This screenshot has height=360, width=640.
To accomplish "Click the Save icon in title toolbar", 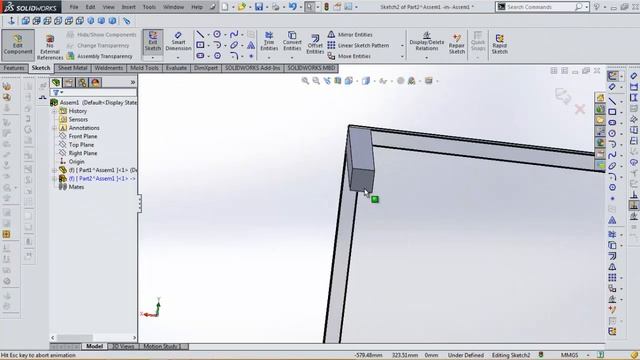I will coord(259,7).
